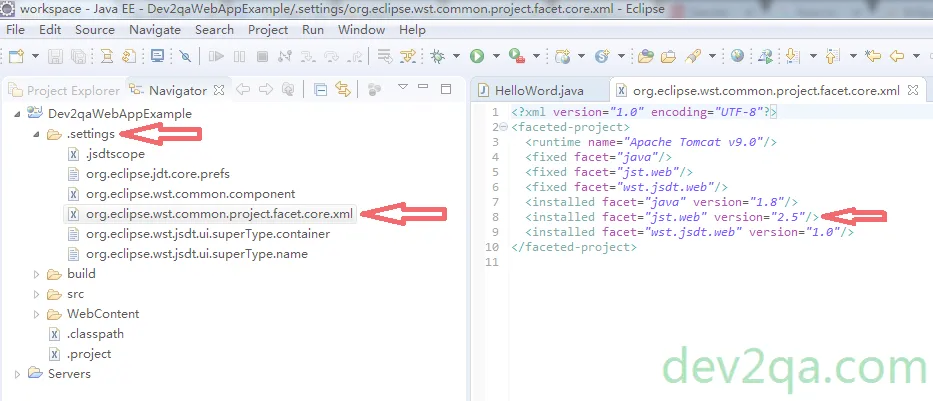This screenshot has width=933, height=401.
Task: Open the Run dropdown arrow
Action: tap(496, 57)
